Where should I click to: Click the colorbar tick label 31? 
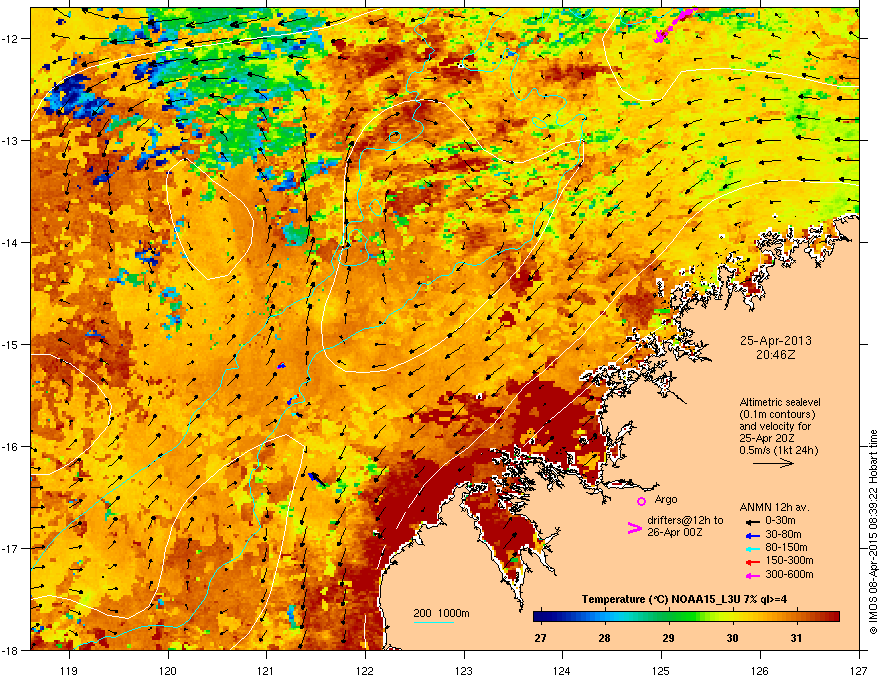coord(796,638)
